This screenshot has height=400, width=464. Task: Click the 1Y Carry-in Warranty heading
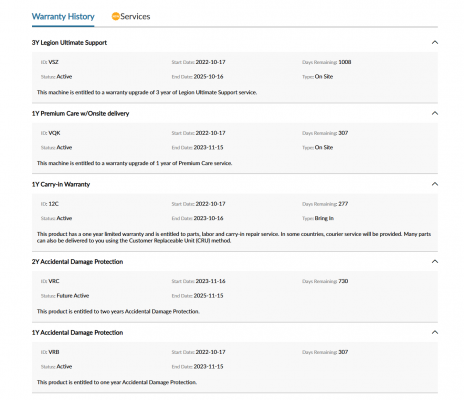pyautogui.click(x=61, y=184)
